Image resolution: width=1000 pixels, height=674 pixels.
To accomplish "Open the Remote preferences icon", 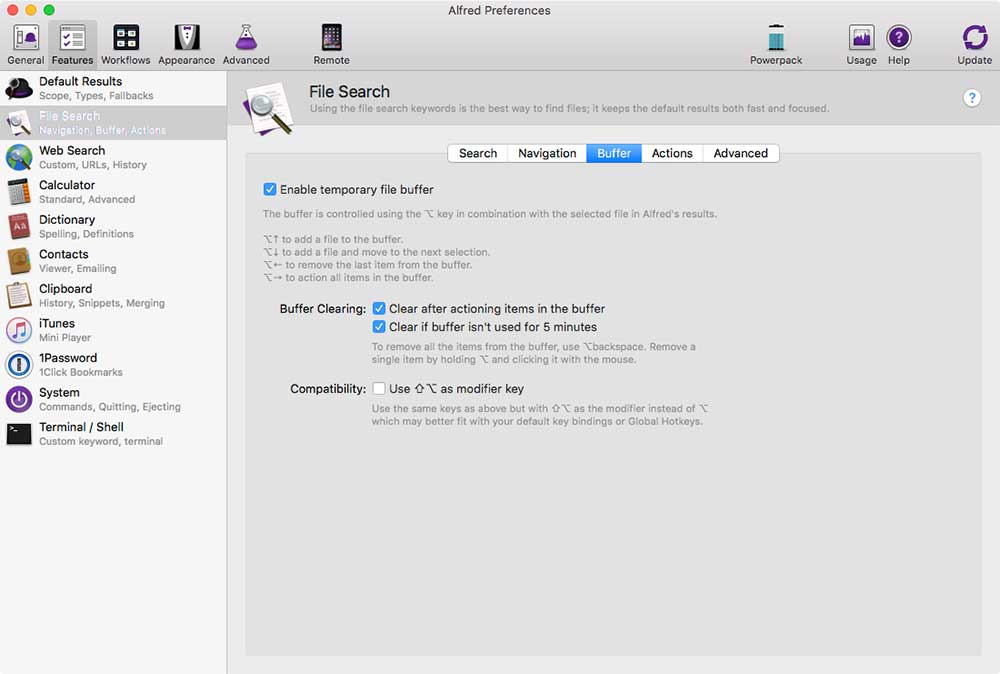I will (x=331, y=40).
